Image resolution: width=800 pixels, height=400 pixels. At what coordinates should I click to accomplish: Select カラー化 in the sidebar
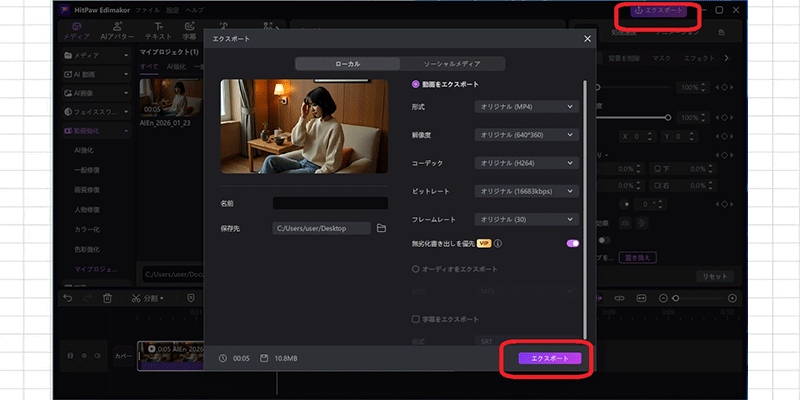(x=87, y=230)
